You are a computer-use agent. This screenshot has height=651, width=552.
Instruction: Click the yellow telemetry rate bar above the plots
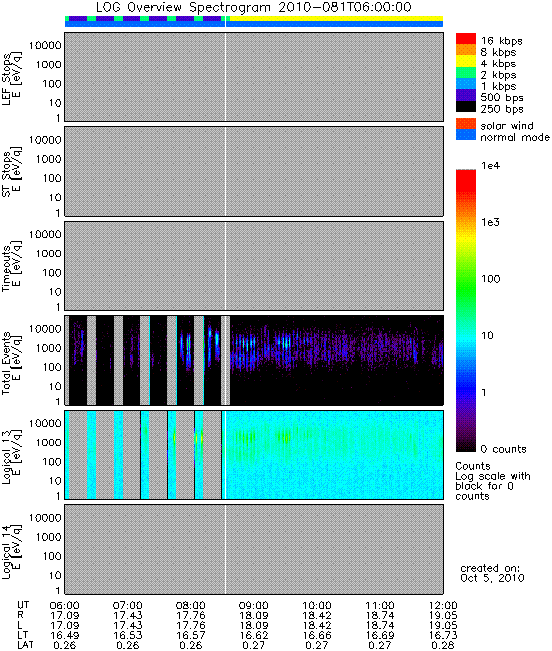335,18
